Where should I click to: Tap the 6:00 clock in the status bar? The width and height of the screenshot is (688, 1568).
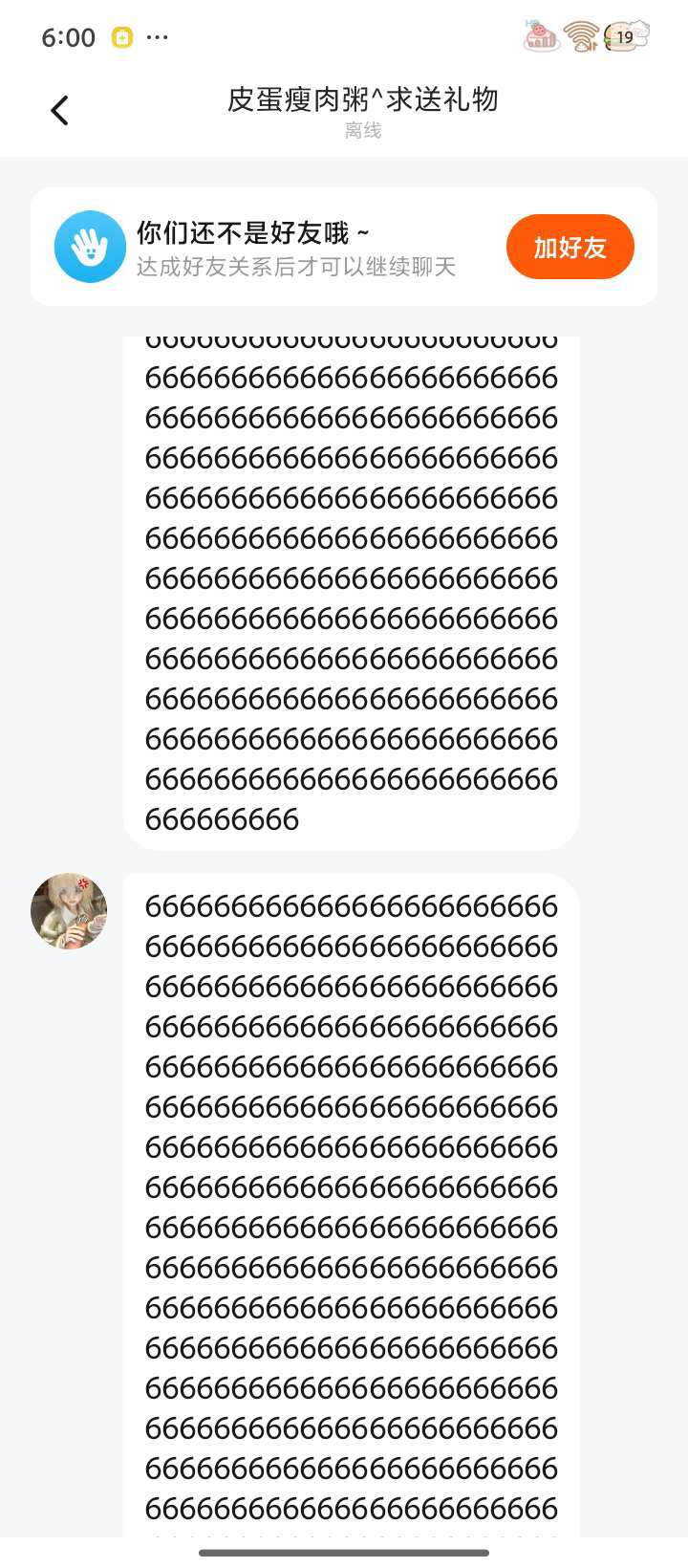[69, 37]
